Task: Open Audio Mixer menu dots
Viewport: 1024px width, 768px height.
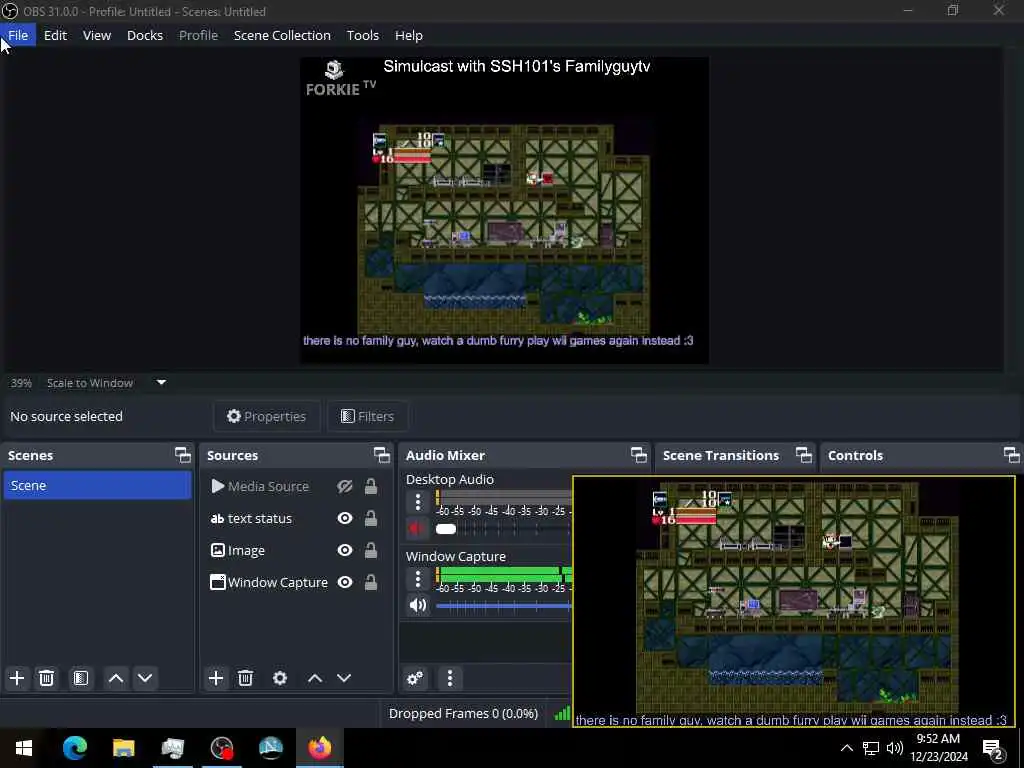Action: pos(449,678)
